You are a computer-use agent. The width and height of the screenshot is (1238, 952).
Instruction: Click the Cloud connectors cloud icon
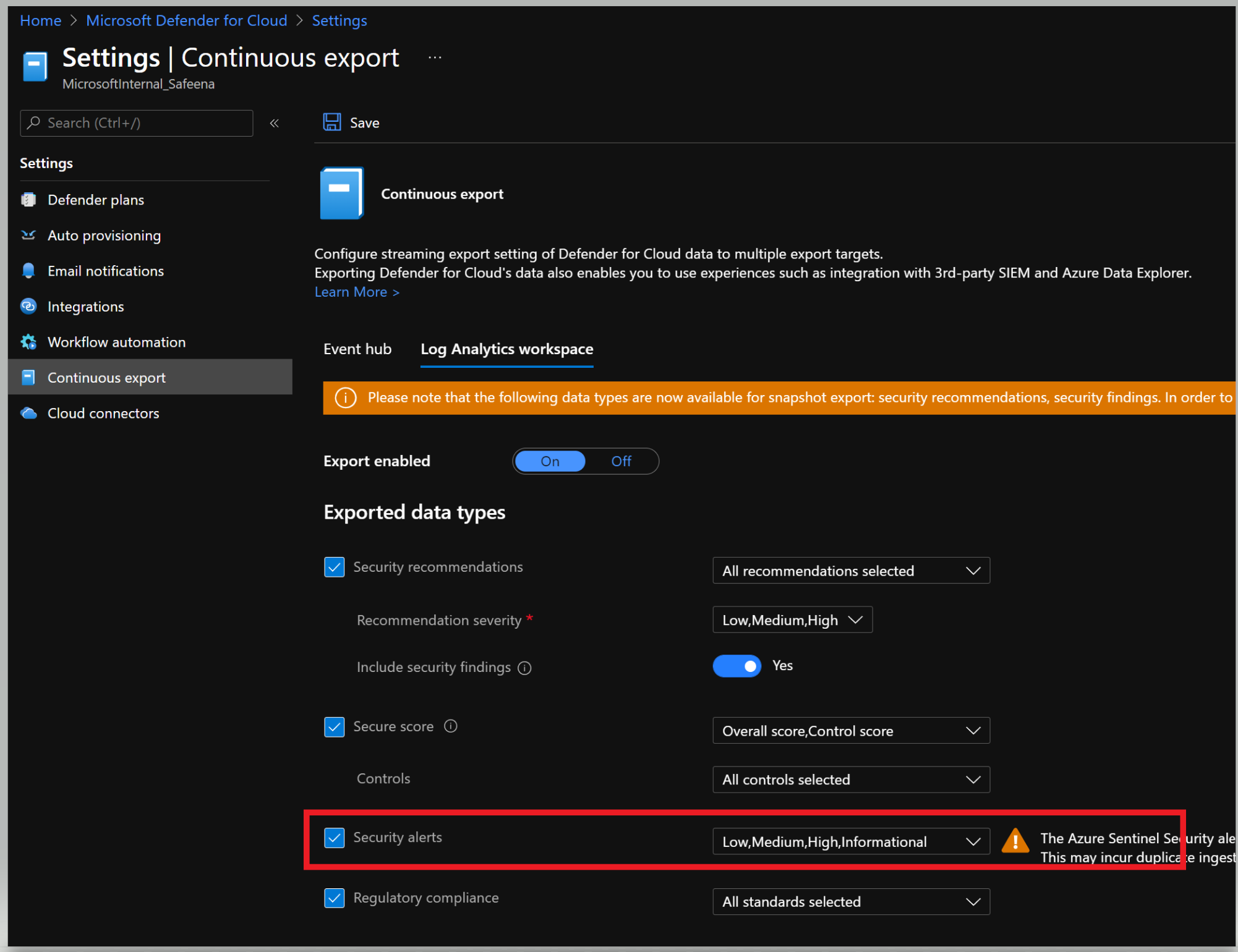click(x=28, y=413)
